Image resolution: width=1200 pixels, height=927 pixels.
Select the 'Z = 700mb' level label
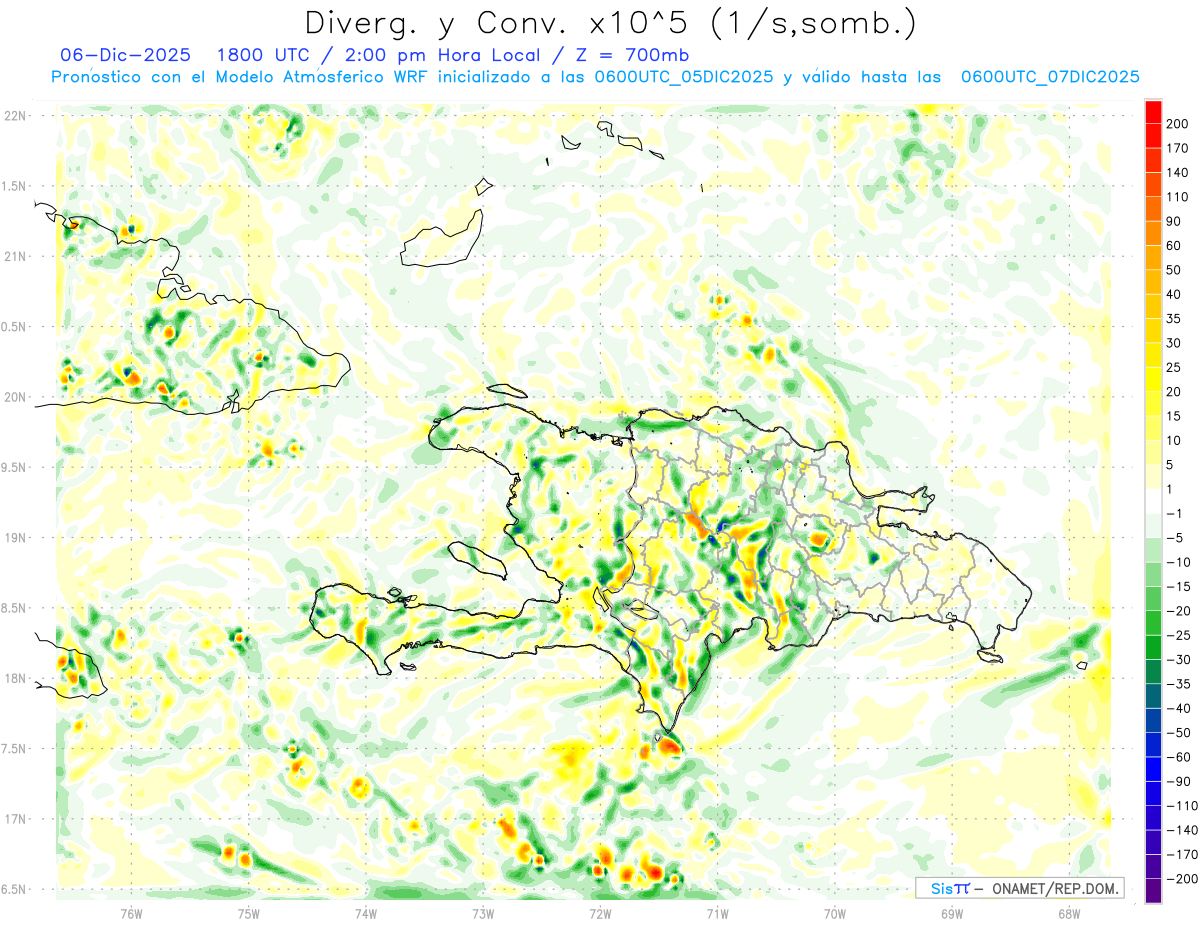coord(631,54)
